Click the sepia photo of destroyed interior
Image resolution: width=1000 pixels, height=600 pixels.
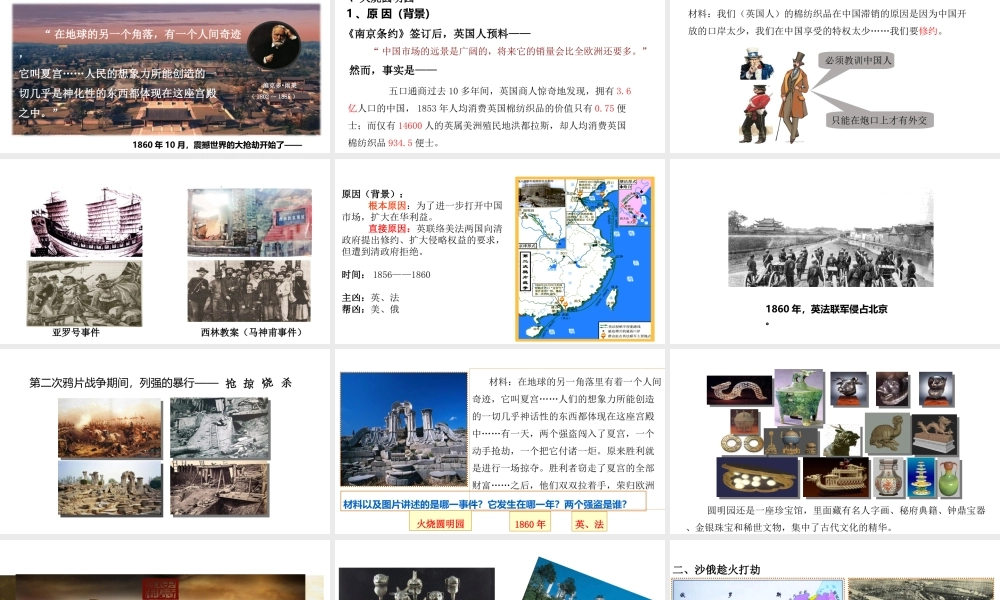tap(219, 489)
